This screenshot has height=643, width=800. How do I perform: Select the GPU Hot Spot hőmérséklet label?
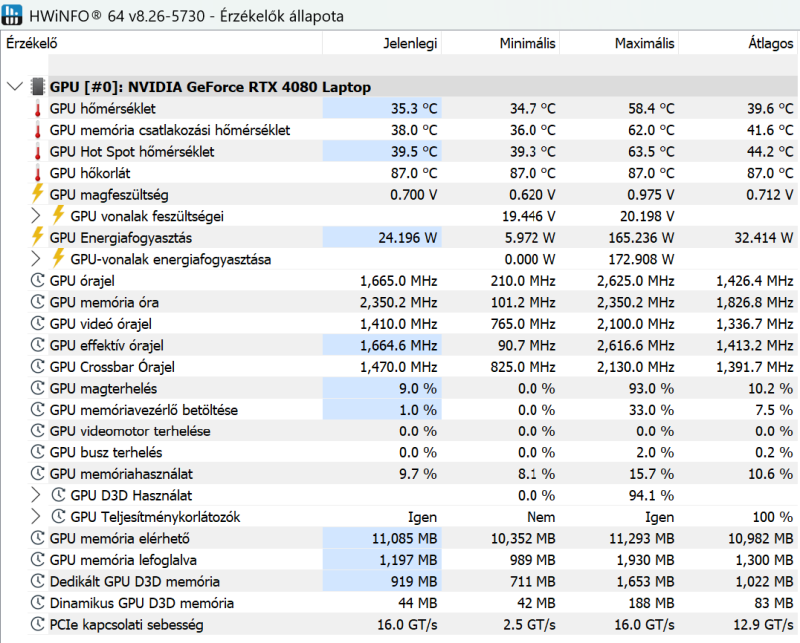point(132,152)
